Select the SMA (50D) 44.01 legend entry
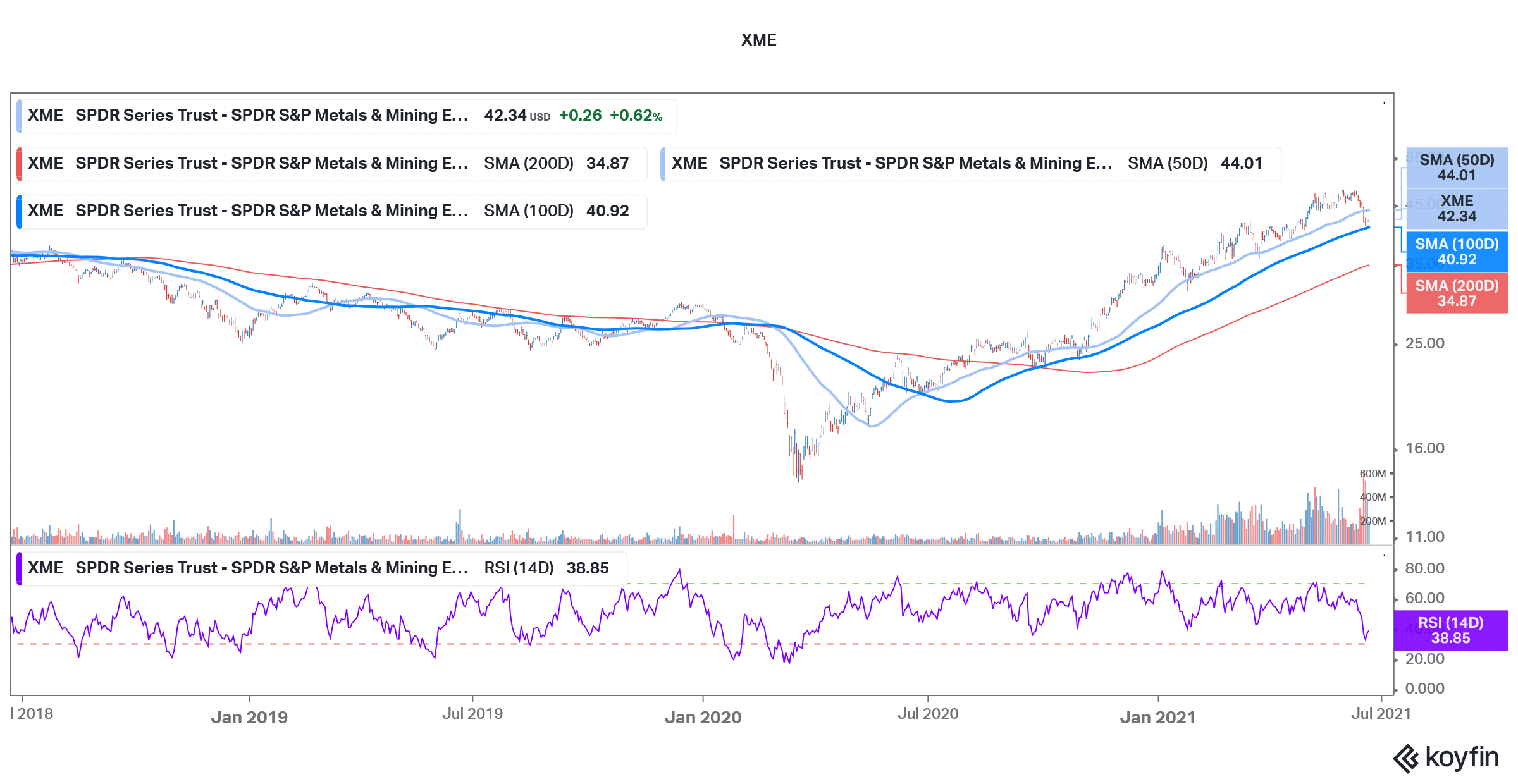 (970, 164)
